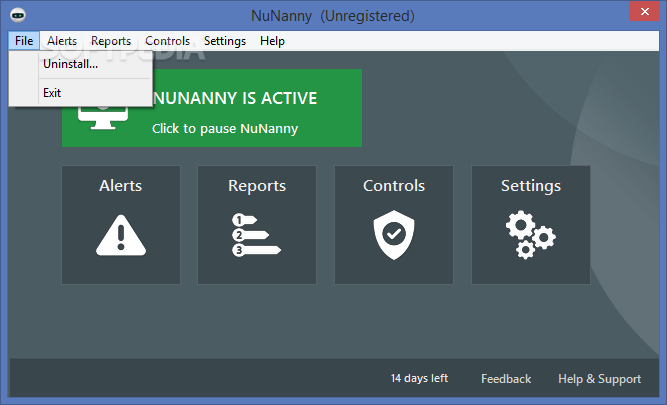
Task: Click the 14 days left text
Action: (419, 378)
